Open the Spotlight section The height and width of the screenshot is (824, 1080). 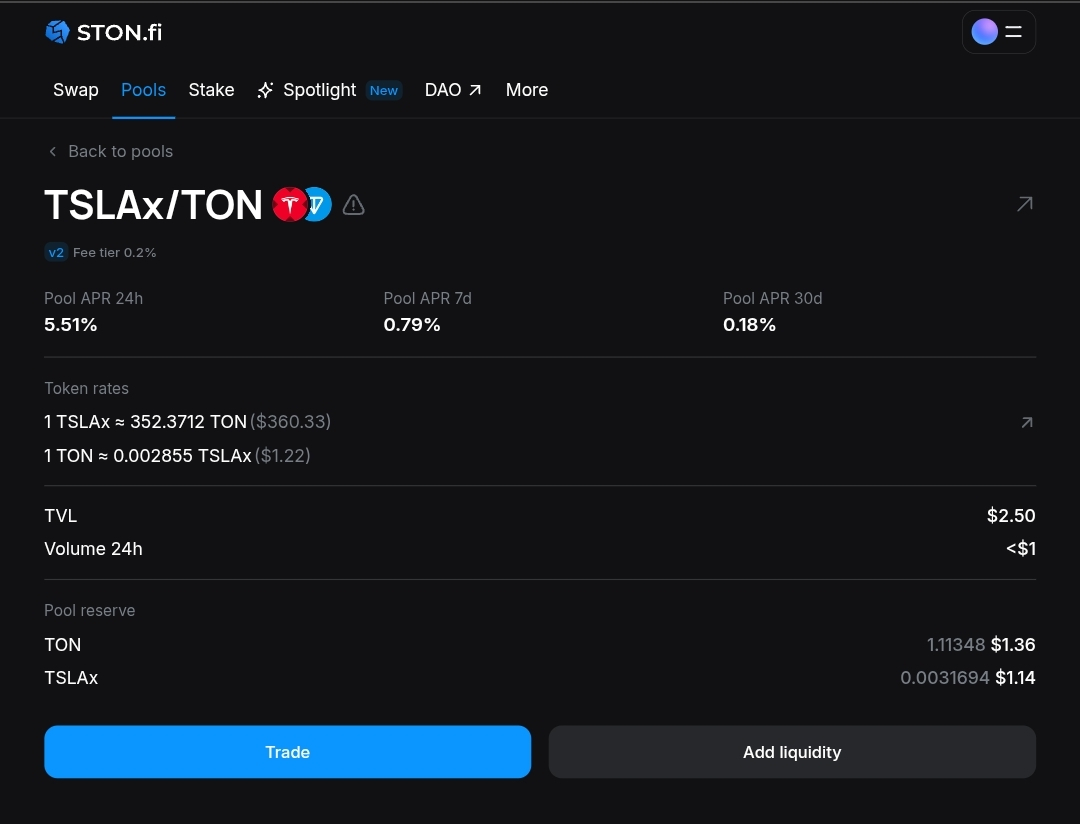[x=320, y=90]
